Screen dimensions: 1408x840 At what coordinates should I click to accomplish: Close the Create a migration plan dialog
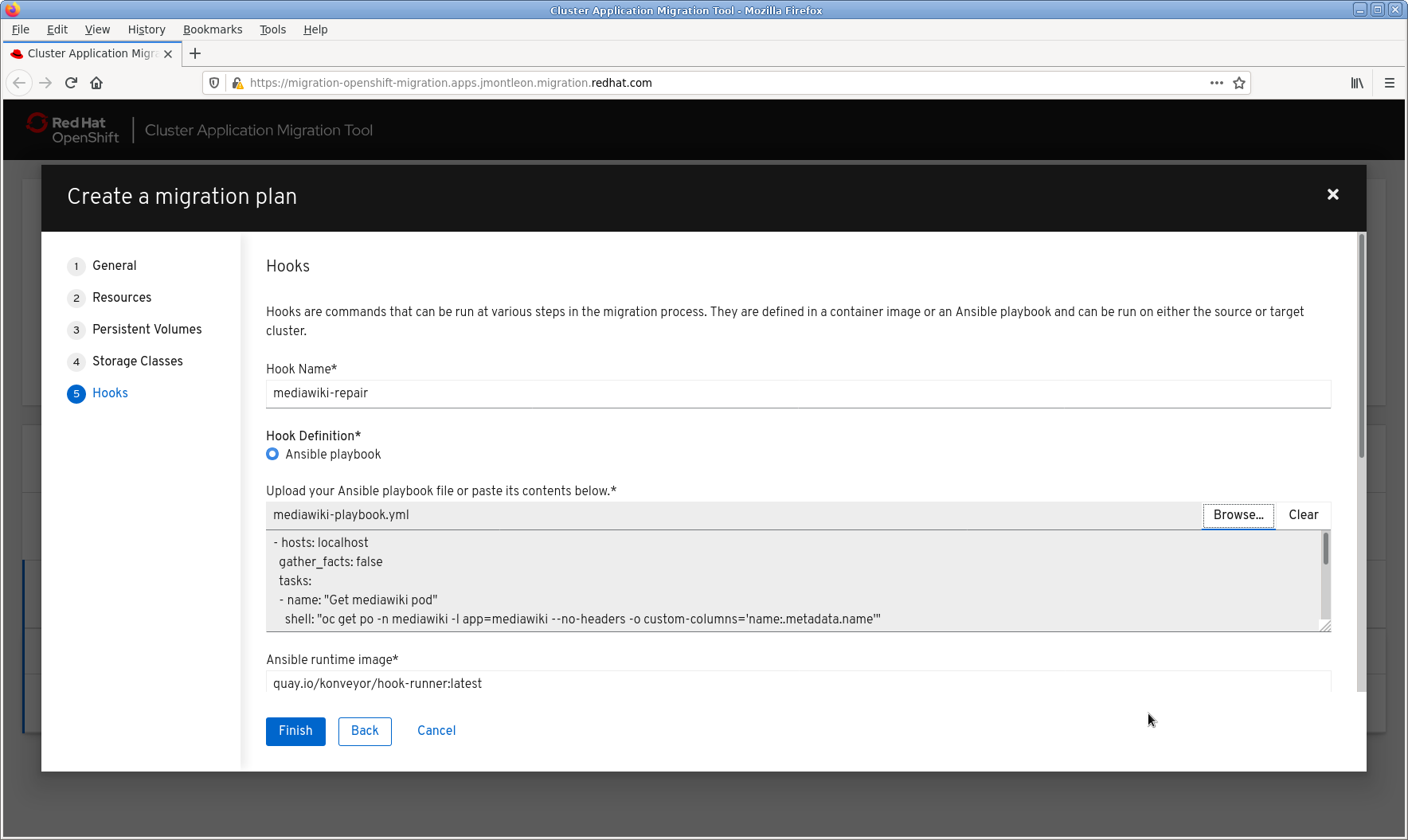[1333, 194]
